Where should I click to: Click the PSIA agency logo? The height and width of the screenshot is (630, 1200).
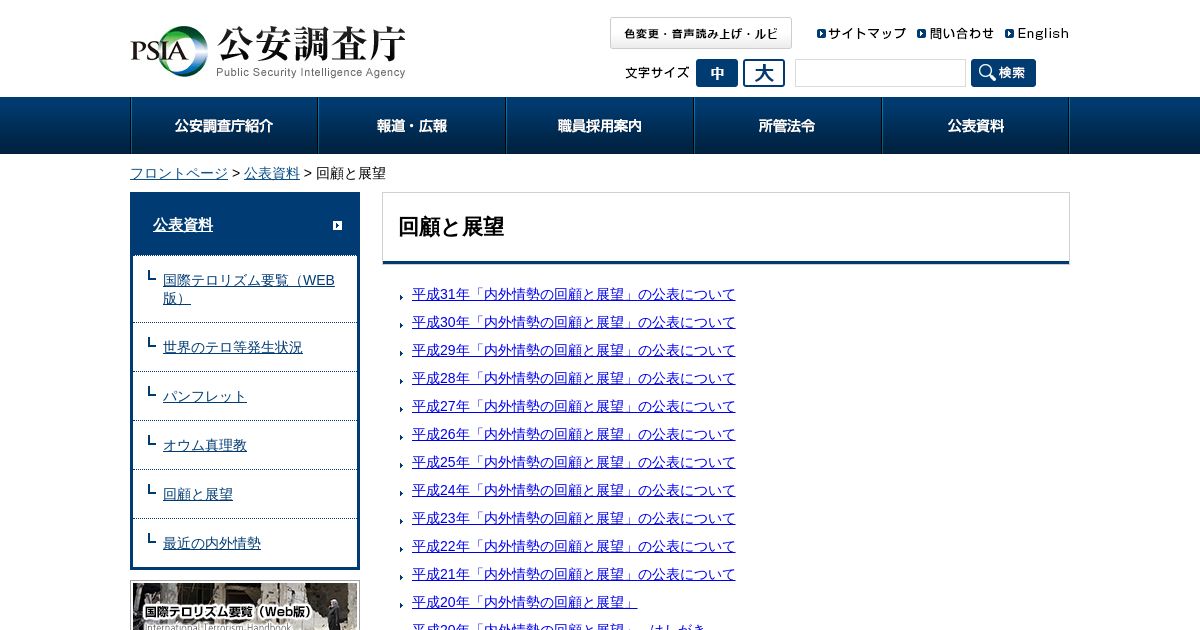pyautogui.click(x=268, y=52)
